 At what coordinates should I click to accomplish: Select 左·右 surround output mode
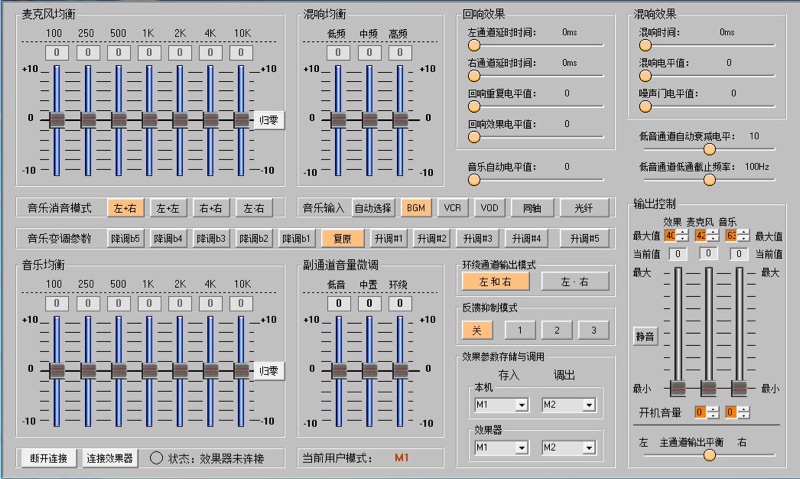575,281
